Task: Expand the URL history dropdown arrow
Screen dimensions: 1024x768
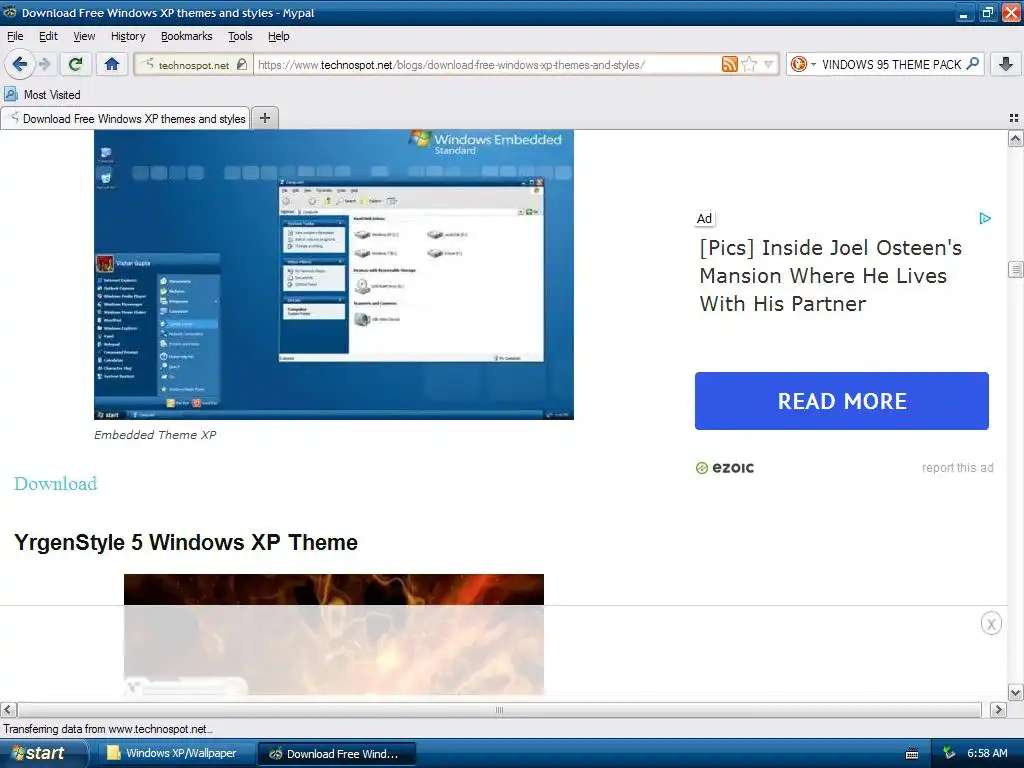Action: (768, 64)
